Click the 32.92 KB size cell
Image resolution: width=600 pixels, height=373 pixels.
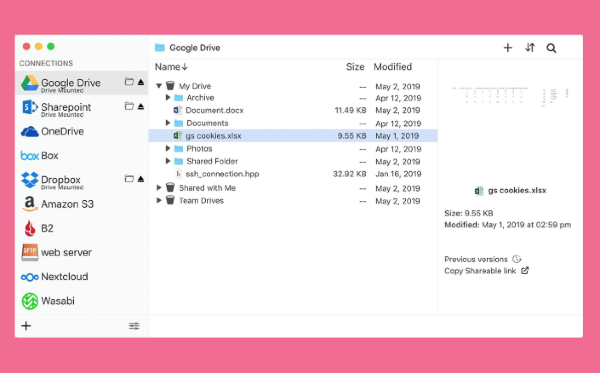point(349,174)
